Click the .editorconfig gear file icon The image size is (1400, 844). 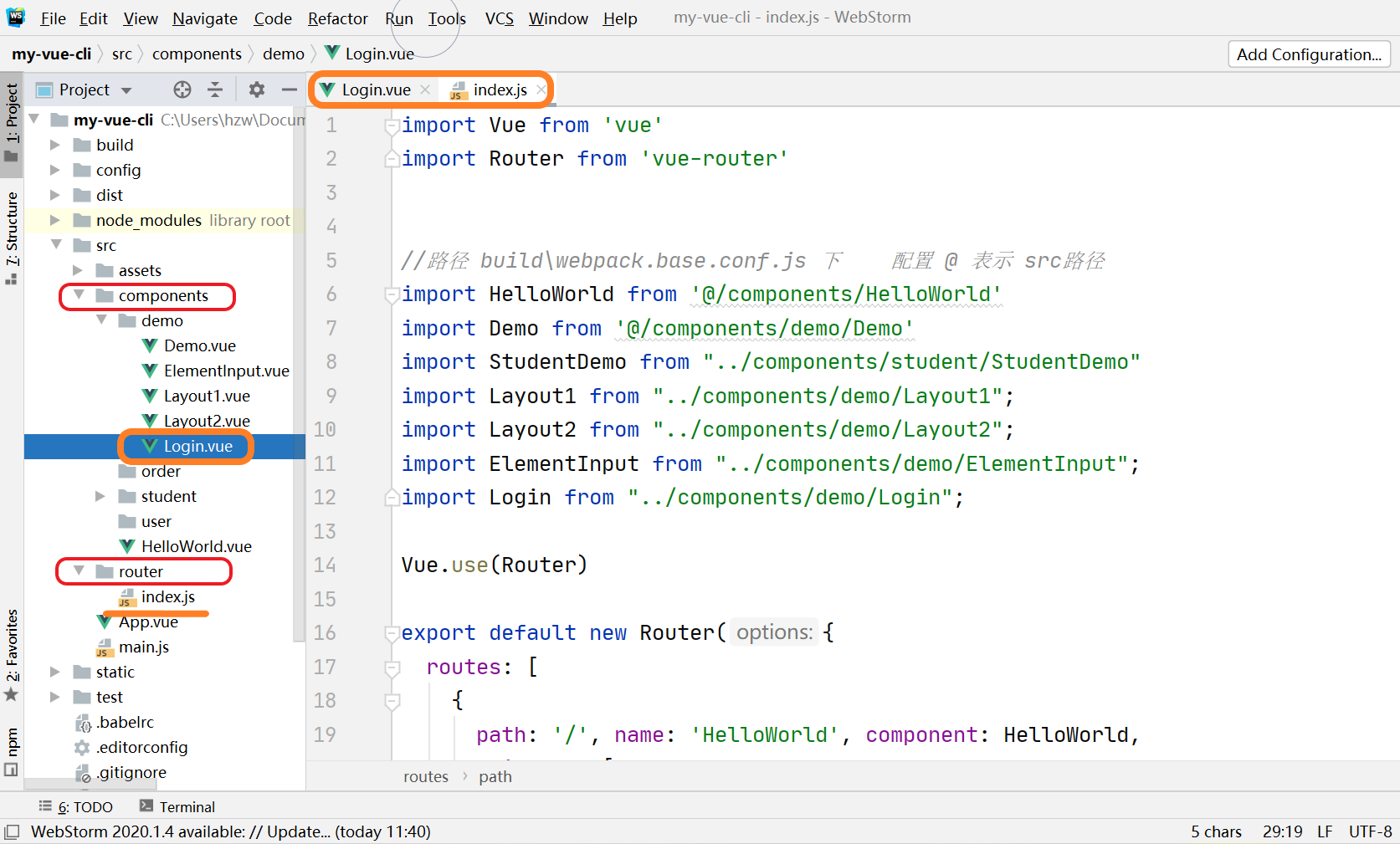click(x=82, y=748)
